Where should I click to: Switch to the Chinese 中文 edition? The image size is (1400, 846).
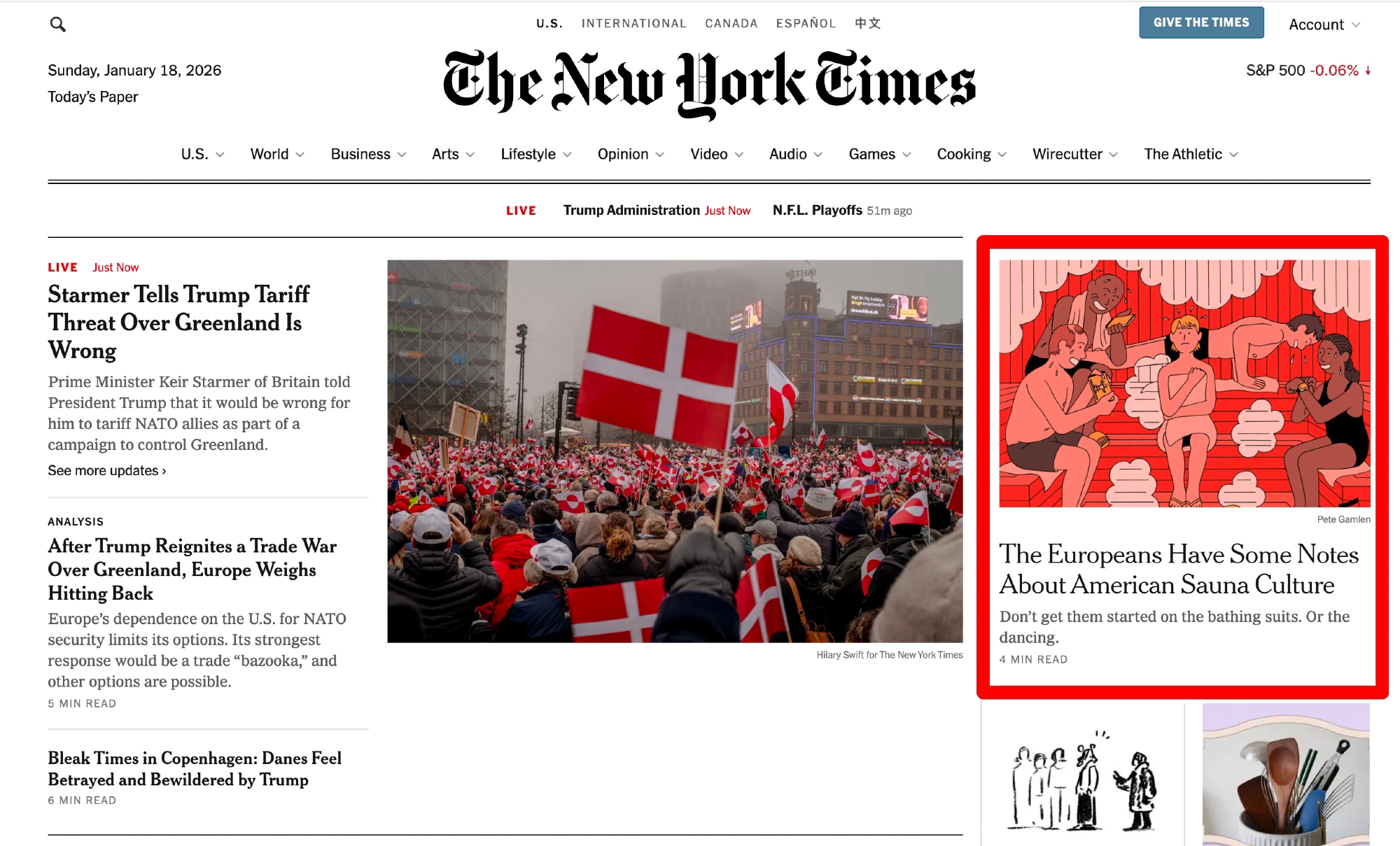point(868,23)
